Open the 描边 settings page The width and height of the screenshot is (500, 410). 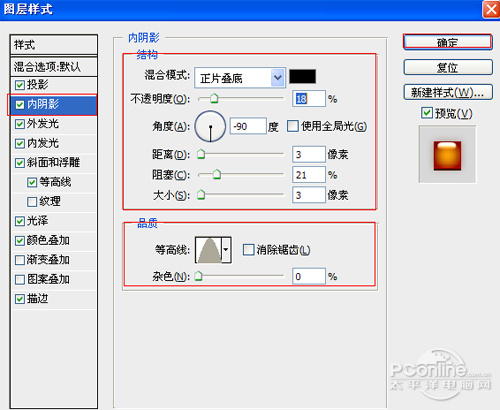pos(37,299)
